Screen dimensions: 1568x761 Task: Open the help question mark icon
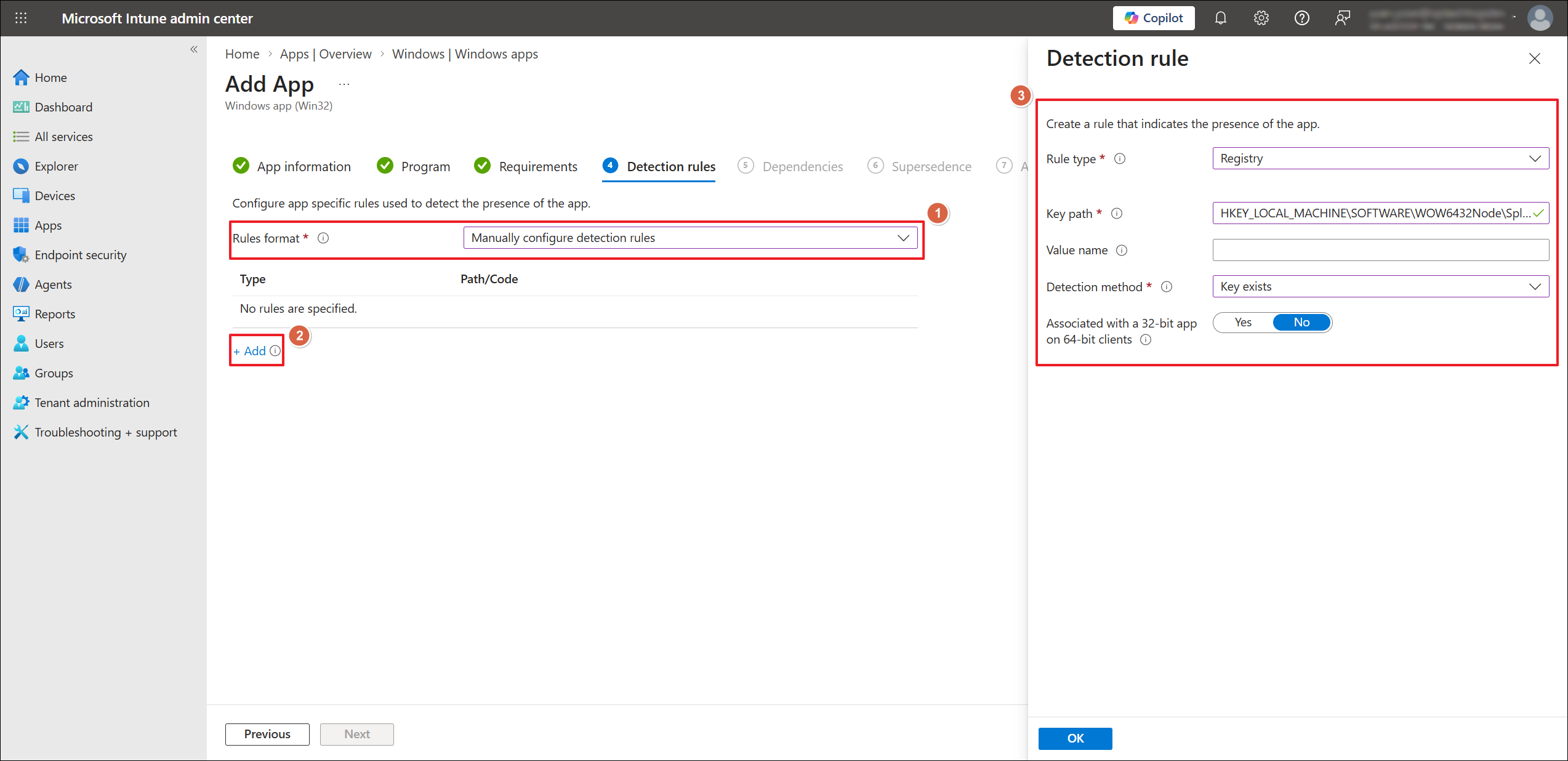pyautogui.click(x=1301, y=18)
